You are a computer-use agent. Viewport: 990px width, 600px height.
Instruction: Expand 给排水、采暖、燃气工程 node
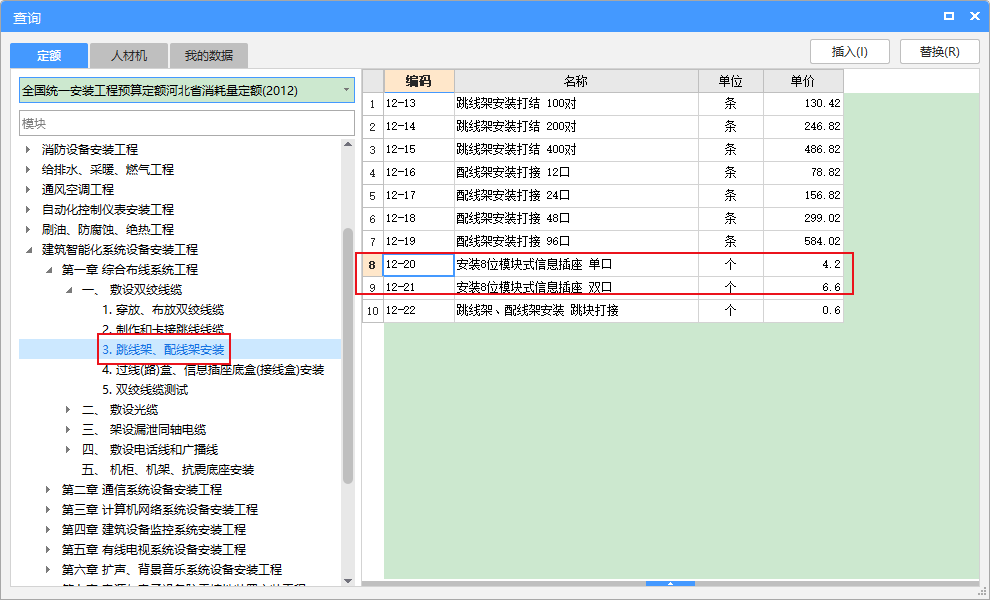point(28,170)
